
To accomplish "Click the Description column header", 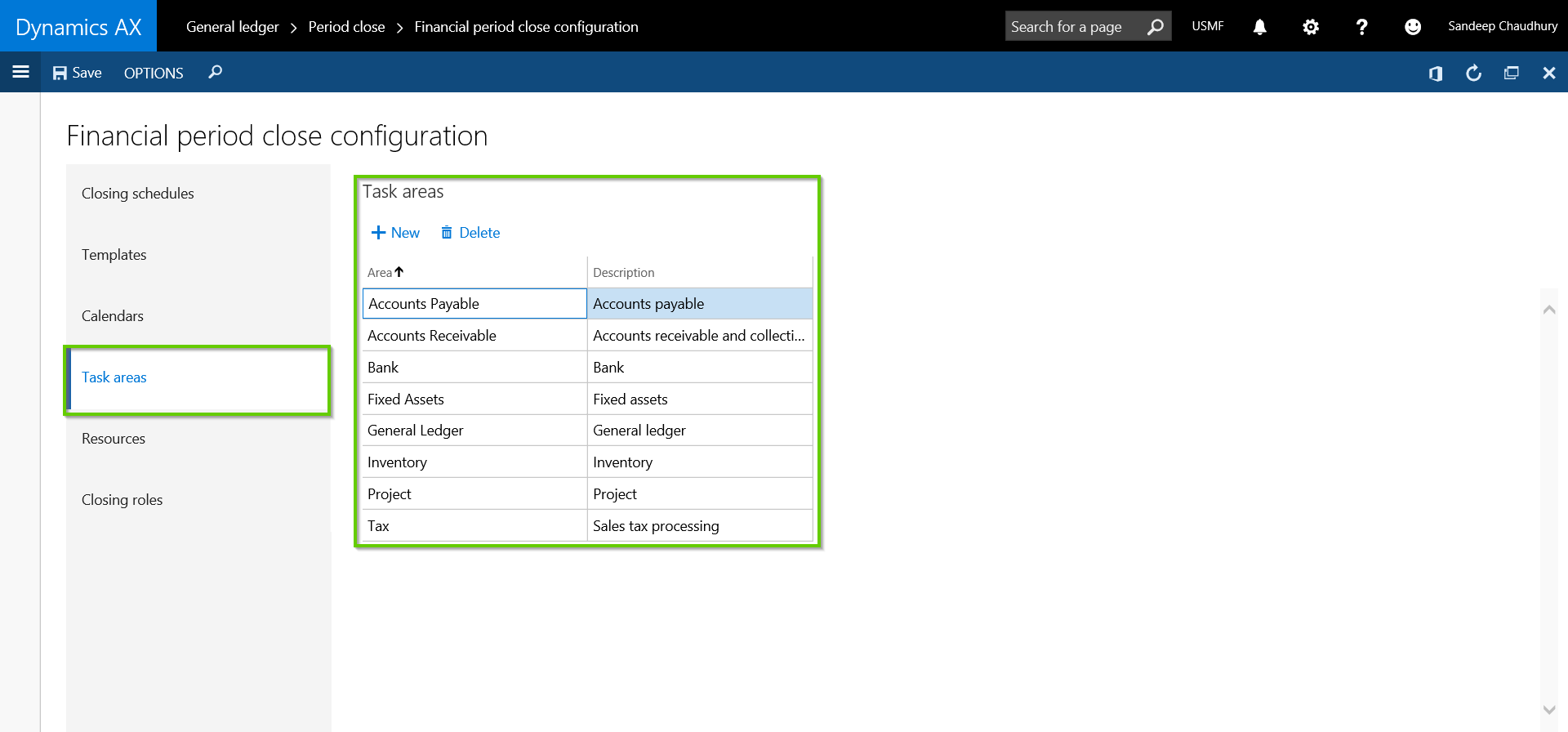I will coord(624,273).
